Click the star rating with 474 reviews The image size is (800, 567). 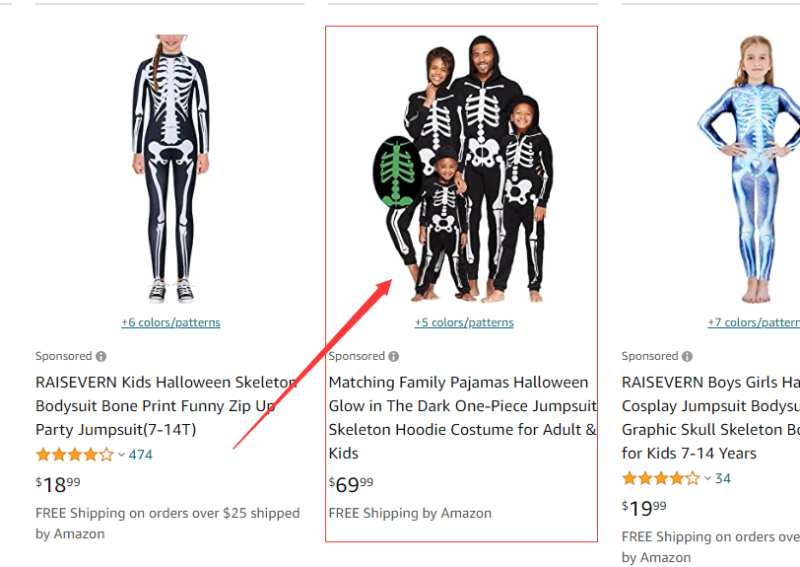click(x=75, y=455)
